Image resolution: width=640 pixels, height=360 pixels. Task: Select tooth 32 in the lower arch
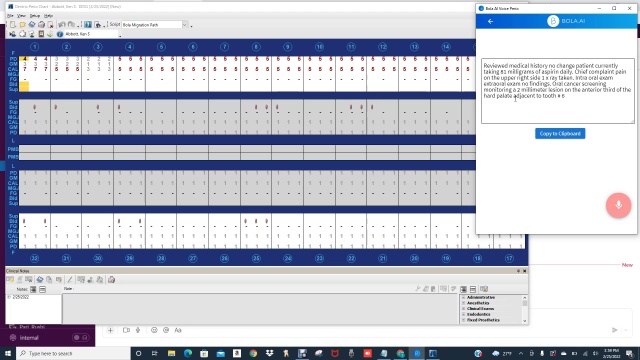point(34,258)
